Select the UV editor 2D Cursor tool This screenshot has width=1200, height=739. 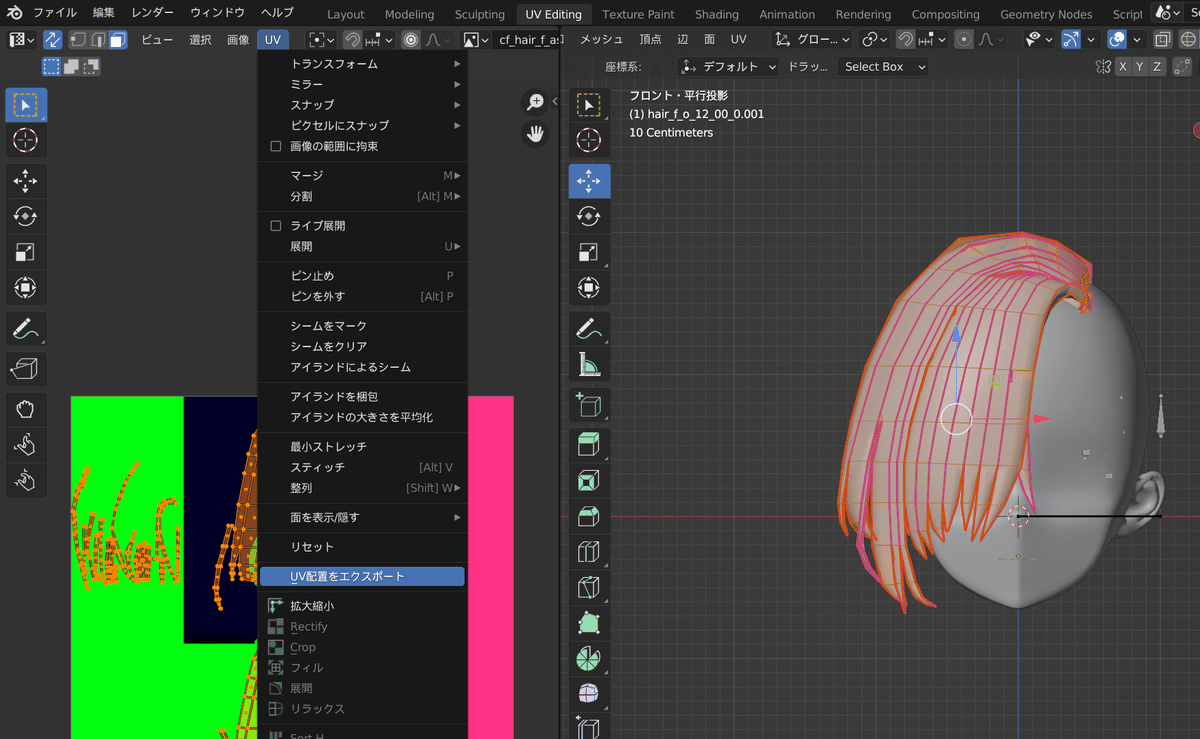(25, 140)
